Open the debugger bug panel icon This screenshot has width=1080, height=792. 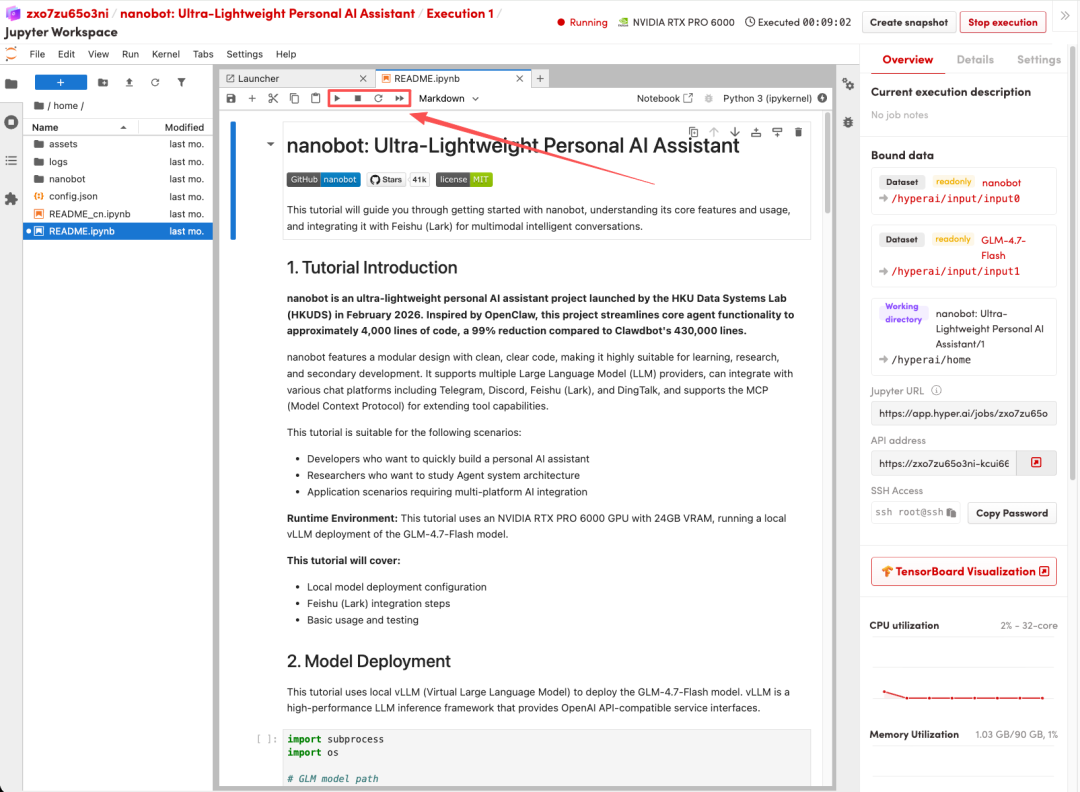(x=848, y=122)
